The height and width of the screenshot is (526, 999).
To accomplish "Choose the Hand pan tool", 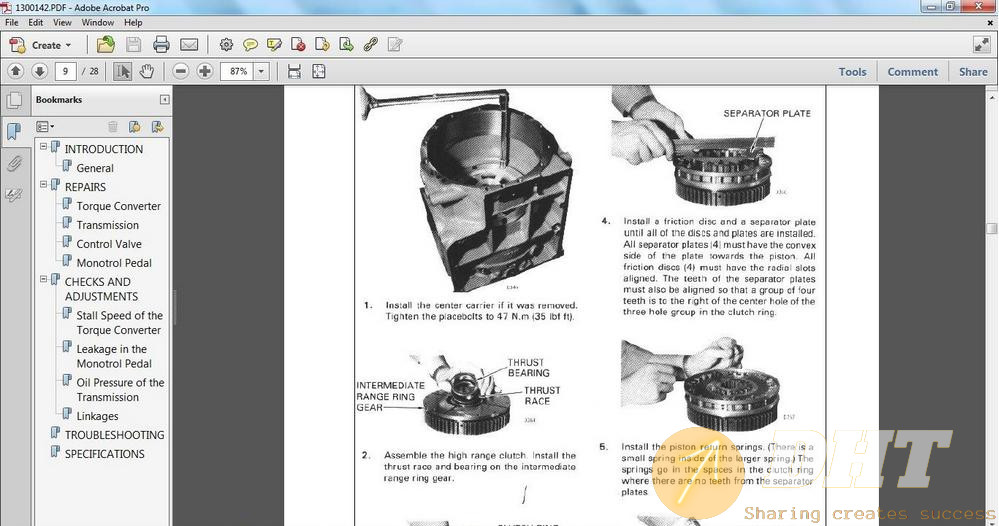I will coord(147,71).
